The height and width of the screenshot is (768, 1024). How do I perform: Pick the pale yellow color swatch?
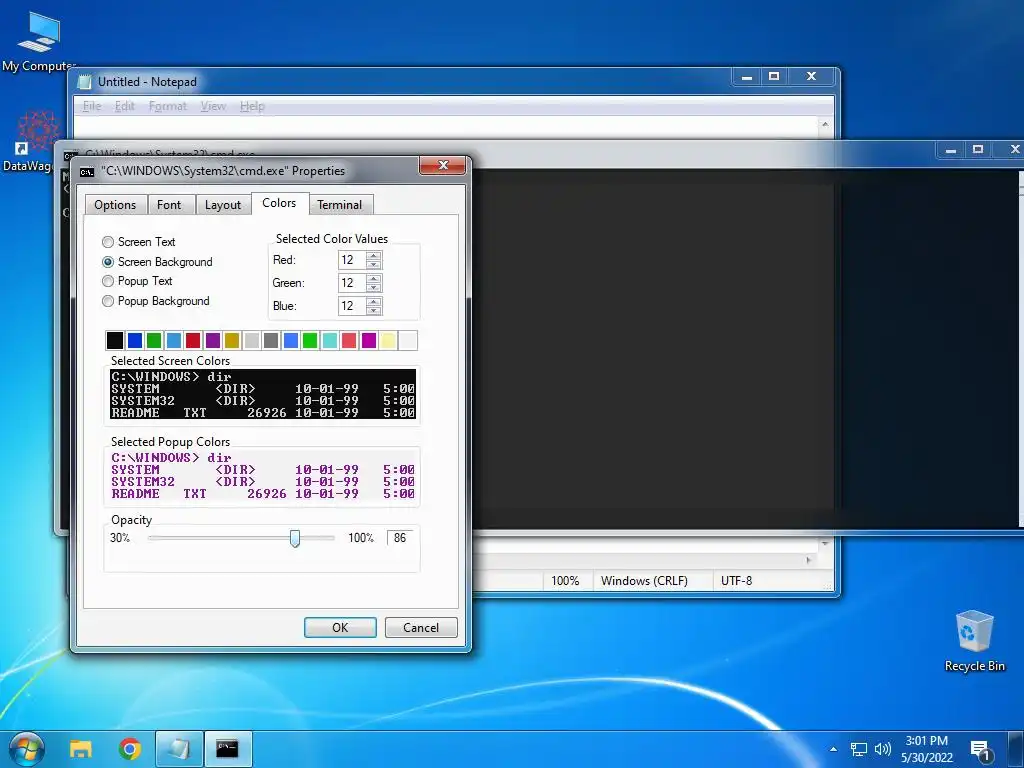[388, 340]
